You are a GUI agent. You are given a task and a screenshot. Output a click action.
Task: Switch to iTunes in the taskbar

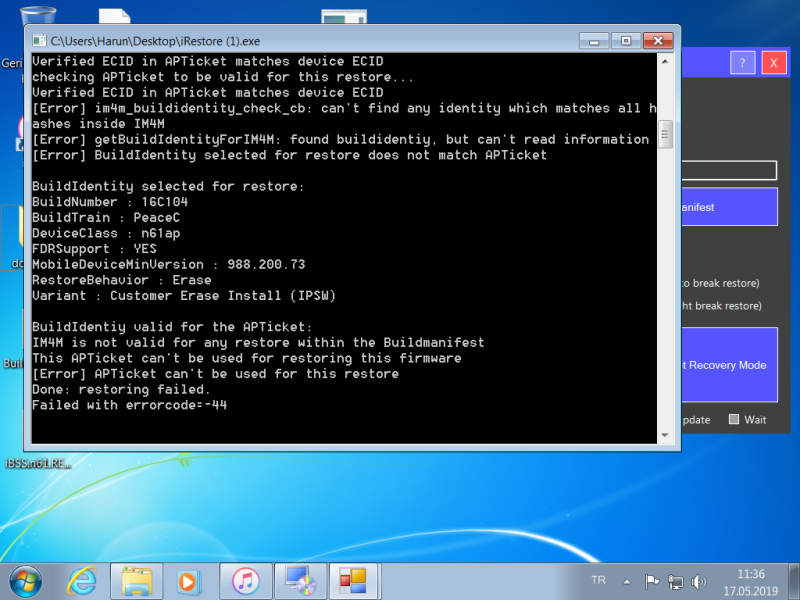pyautogui.click(x=245, y=580)
